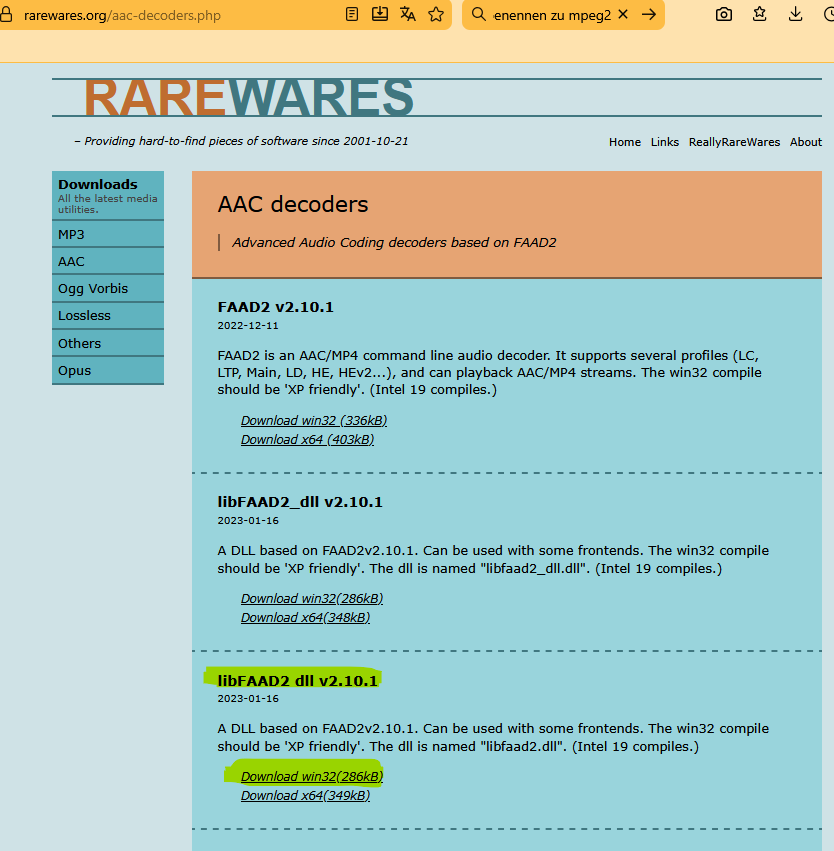Select AAC in the Downloads sidebar
The image size is (834, 851).
click(108, 262)
